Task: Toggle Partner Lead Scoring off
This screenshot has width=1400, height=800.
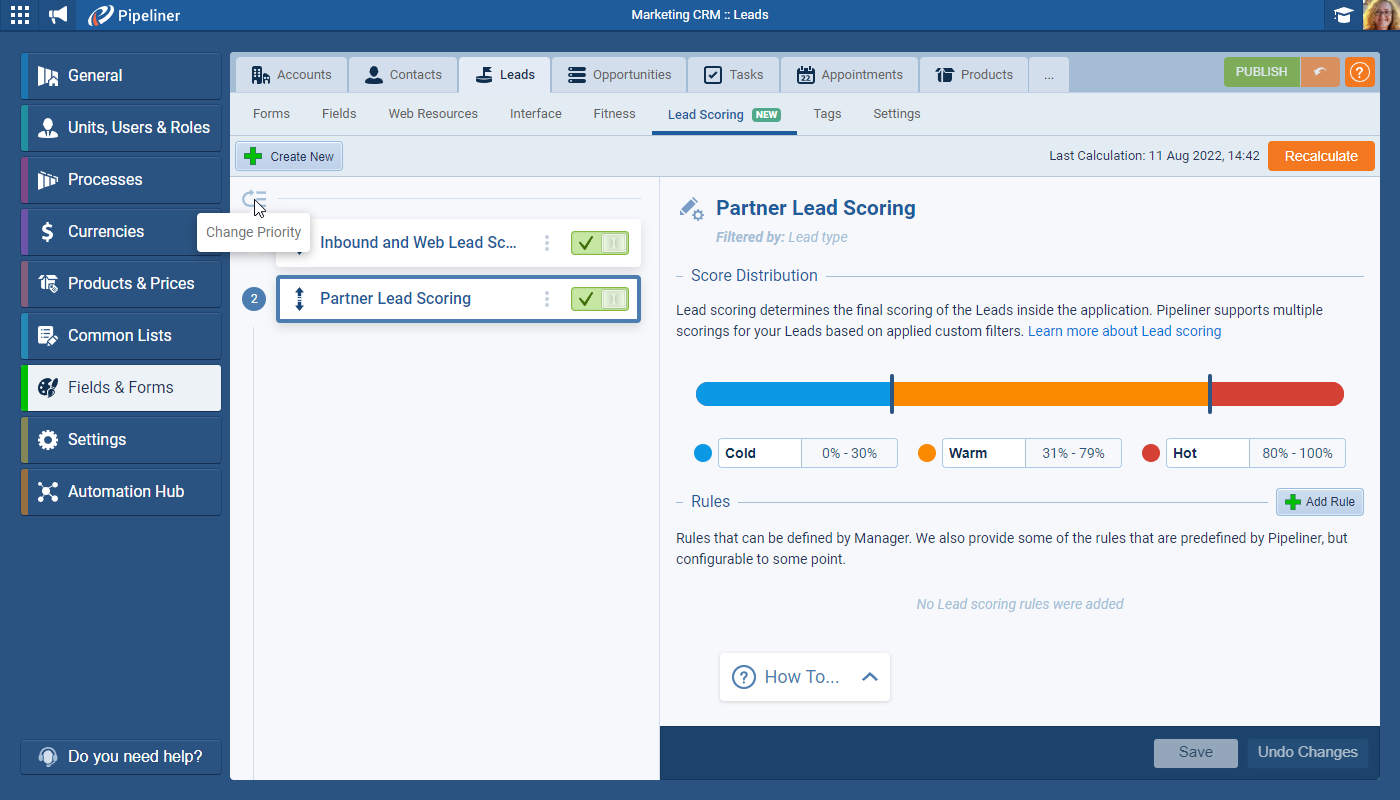Action: coord(599,299)
